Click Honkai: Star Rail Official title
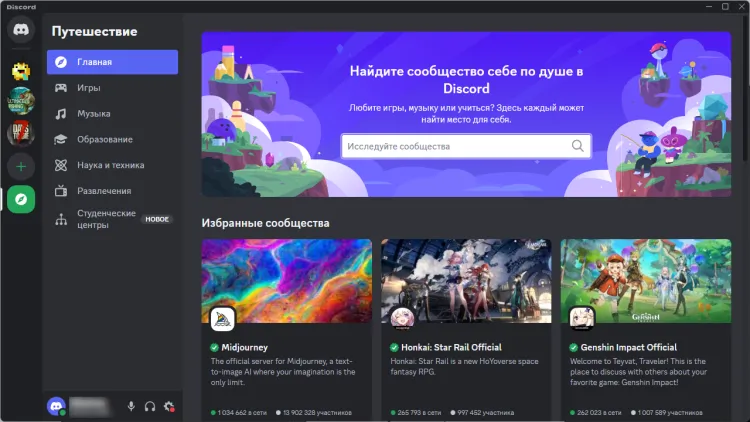Image resolution: width=750 pixels, height=422 pixels. point(451,347)
